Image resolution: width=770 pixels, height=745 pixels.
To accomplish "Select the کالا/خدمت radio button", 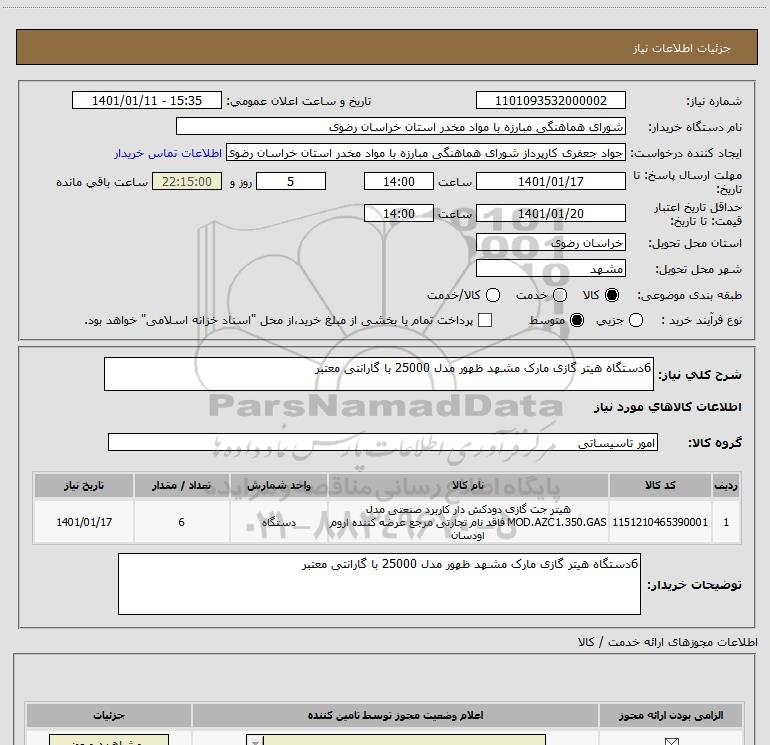I will click(x=493, y=295).
